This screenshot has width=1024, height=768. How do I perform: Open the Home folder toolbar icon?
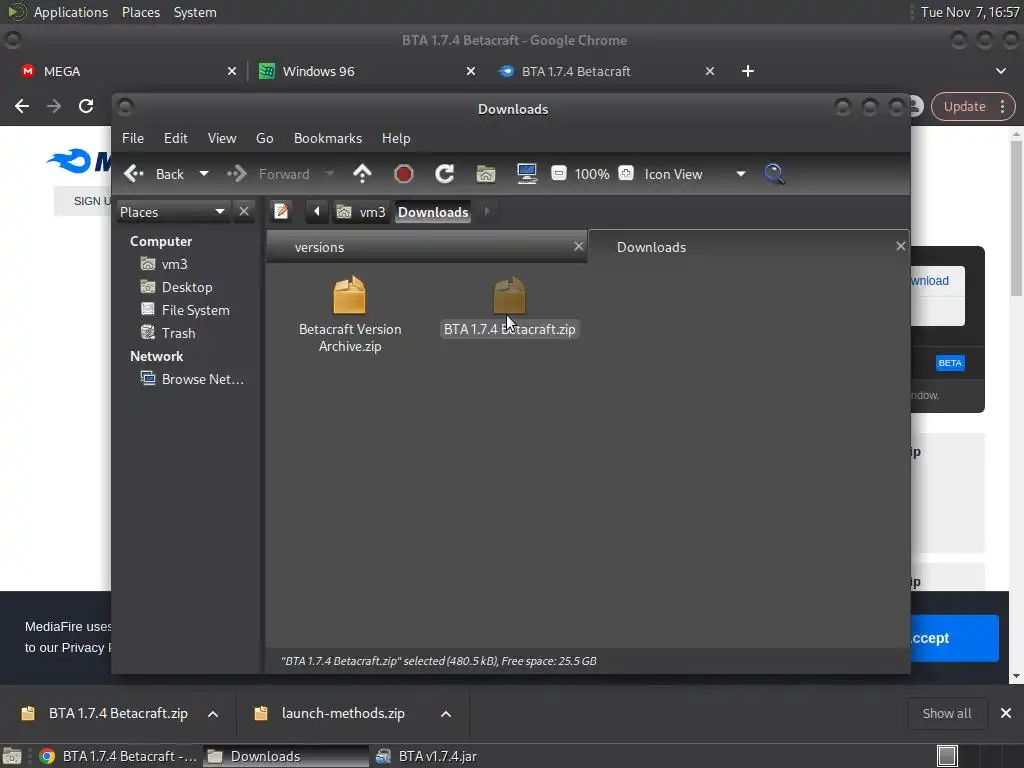(x=486, y=174)
